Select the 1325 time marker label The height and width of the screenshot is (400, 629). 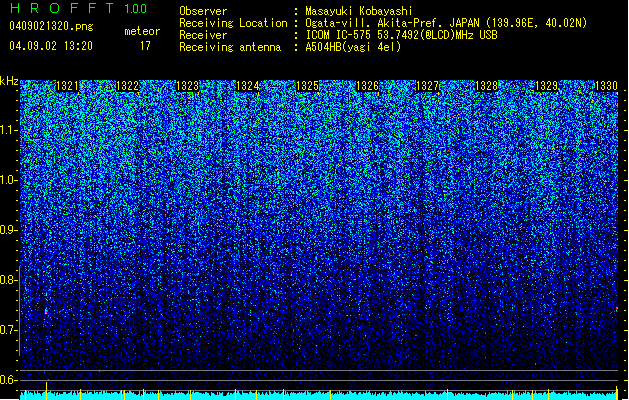tap(307, 86)
